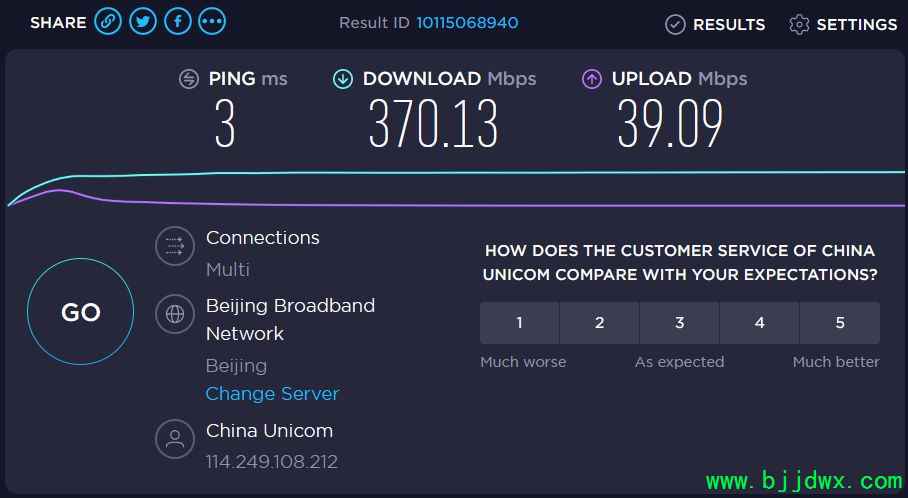Click the Connections arrows icon
Screen dimensions: 908x498
tap(175, 246)
